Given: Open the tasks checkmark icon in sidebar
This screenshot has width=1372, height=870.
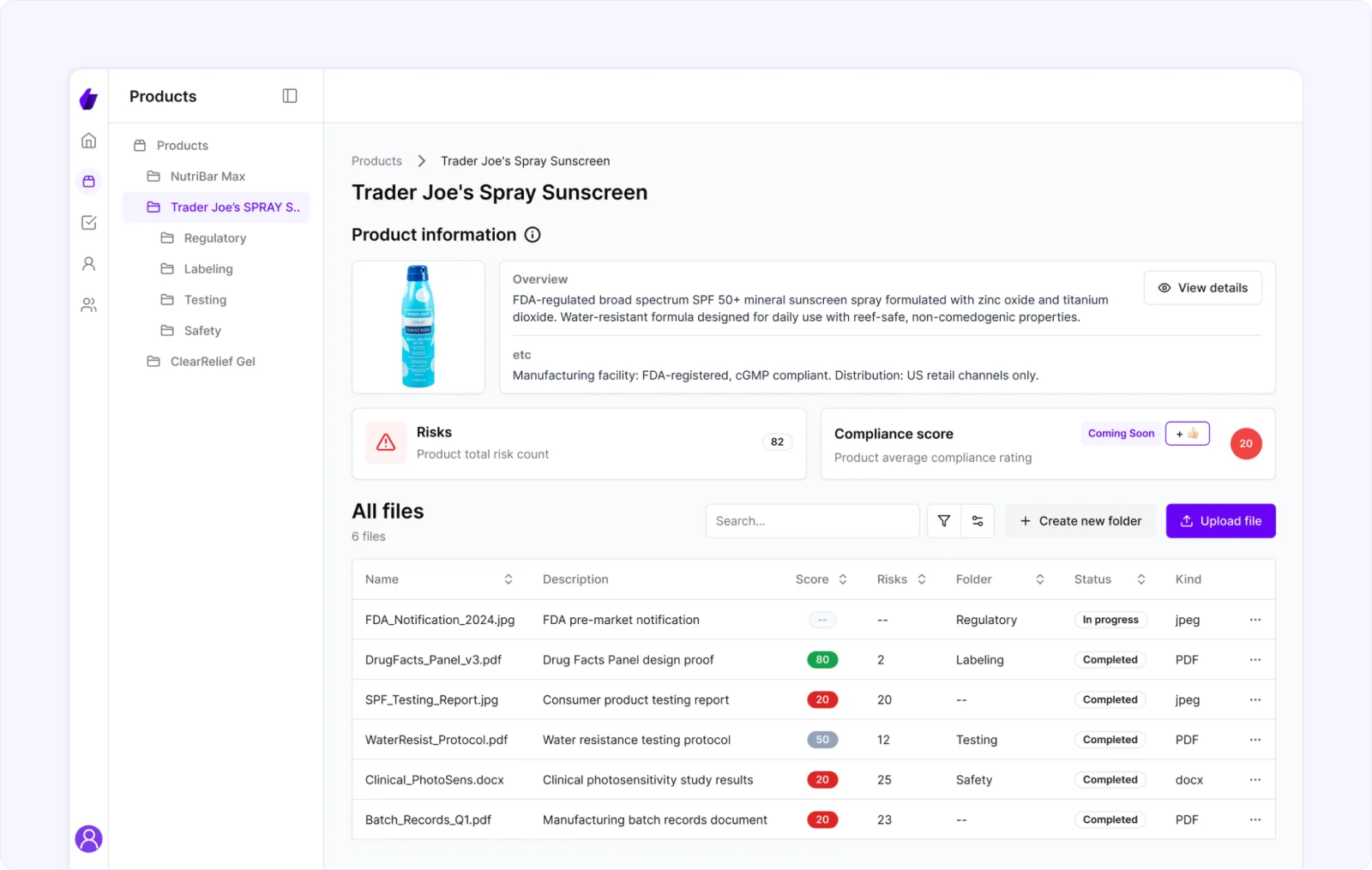Looking at the screenshot, I should pos(88,222).
